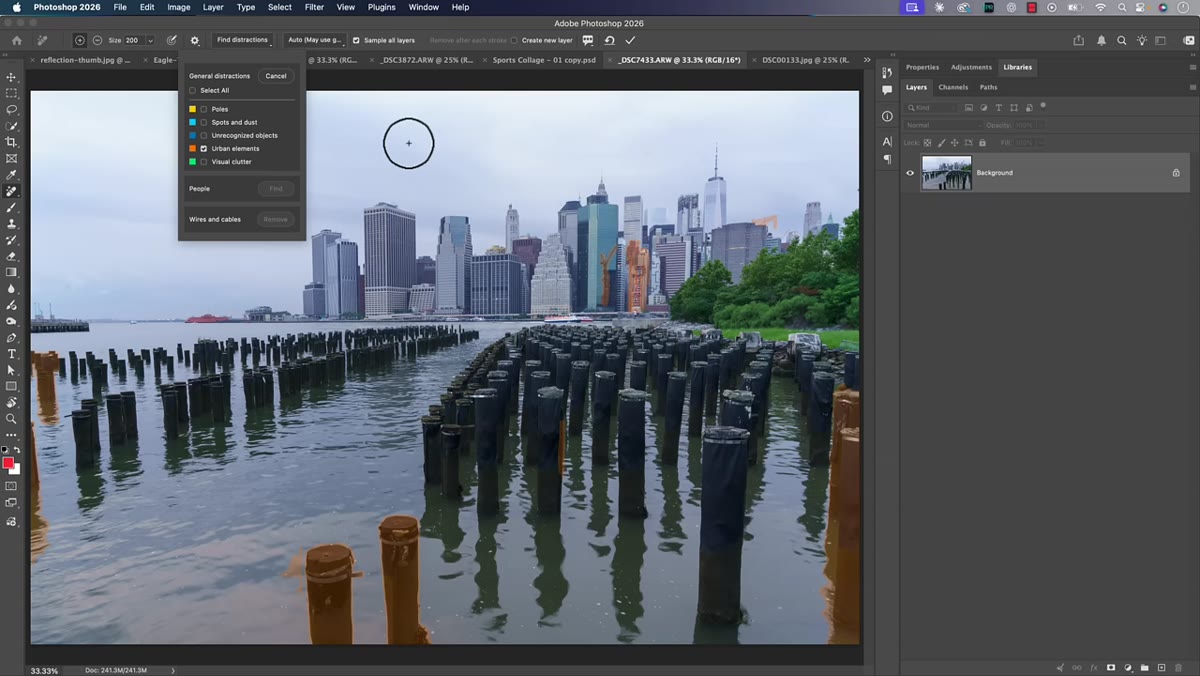
Task: Commit the removal with the checkmark
Action: tap(630, 40)
